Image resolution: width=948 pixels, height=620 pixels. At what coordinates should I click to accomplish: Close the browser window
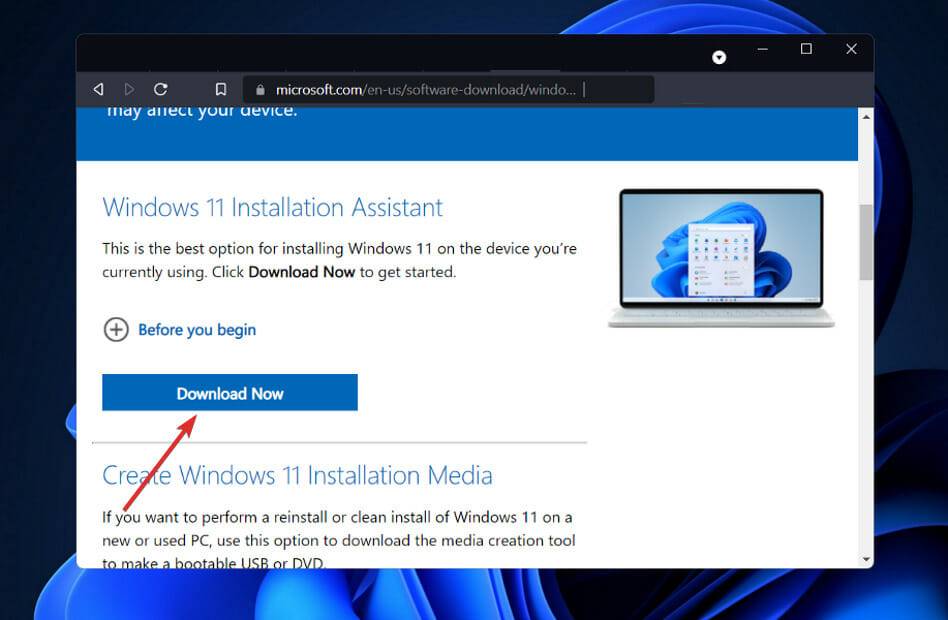coord(851,48)
